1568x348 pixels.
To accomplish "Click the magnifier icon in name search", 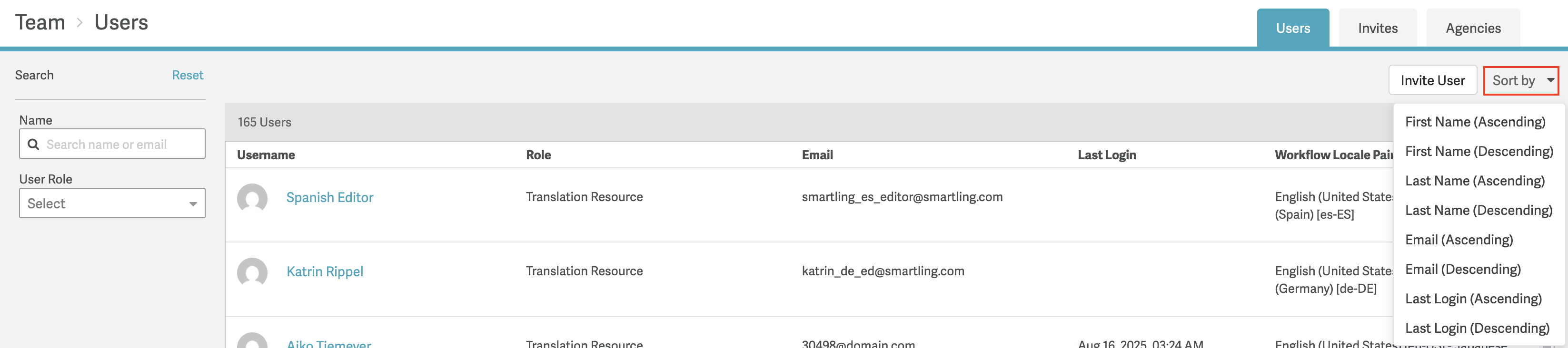I will 33,144.
